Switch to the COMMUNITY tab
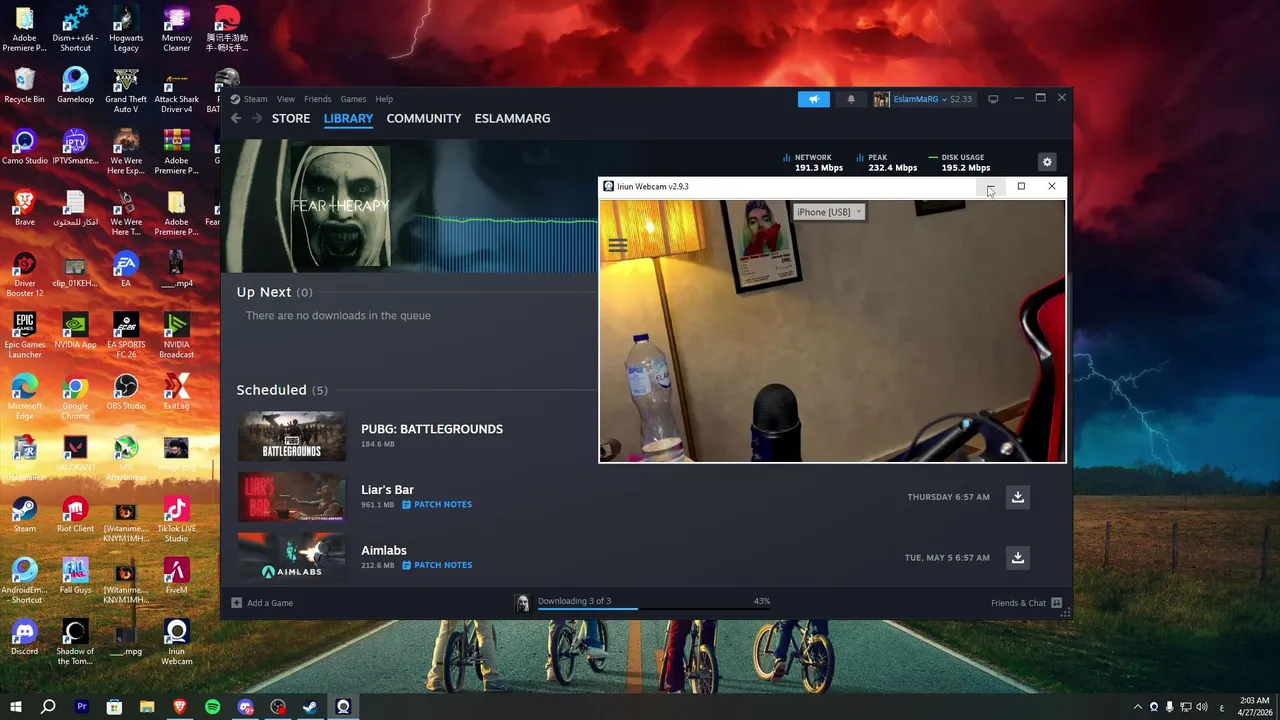Screen dimensions: 1280x720 [x=424, y=118]
